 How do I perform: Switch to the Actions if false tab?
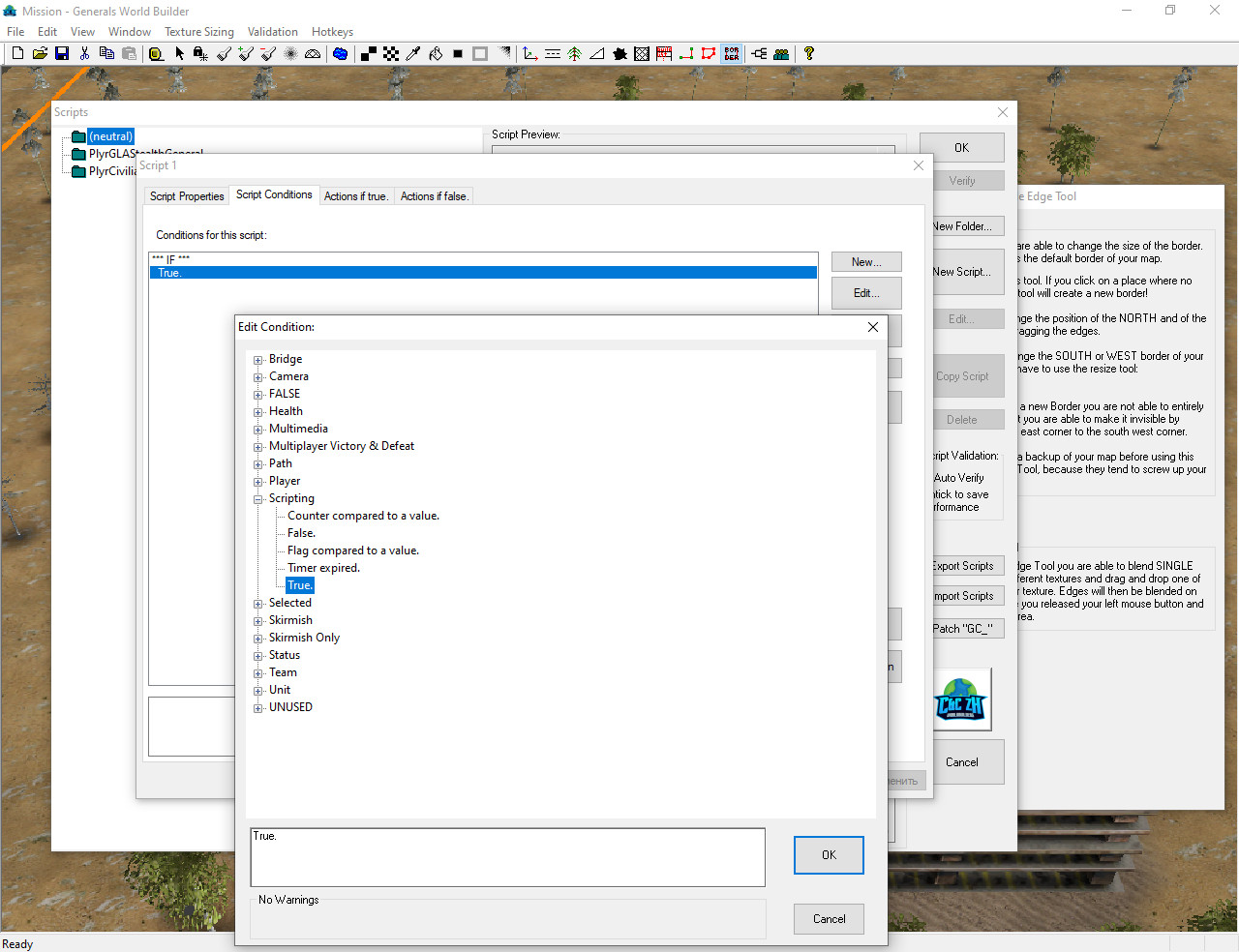(435, 196)
